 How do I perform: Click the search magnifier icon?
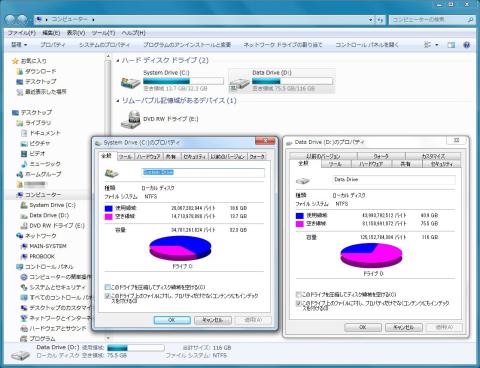click(470, 20)
